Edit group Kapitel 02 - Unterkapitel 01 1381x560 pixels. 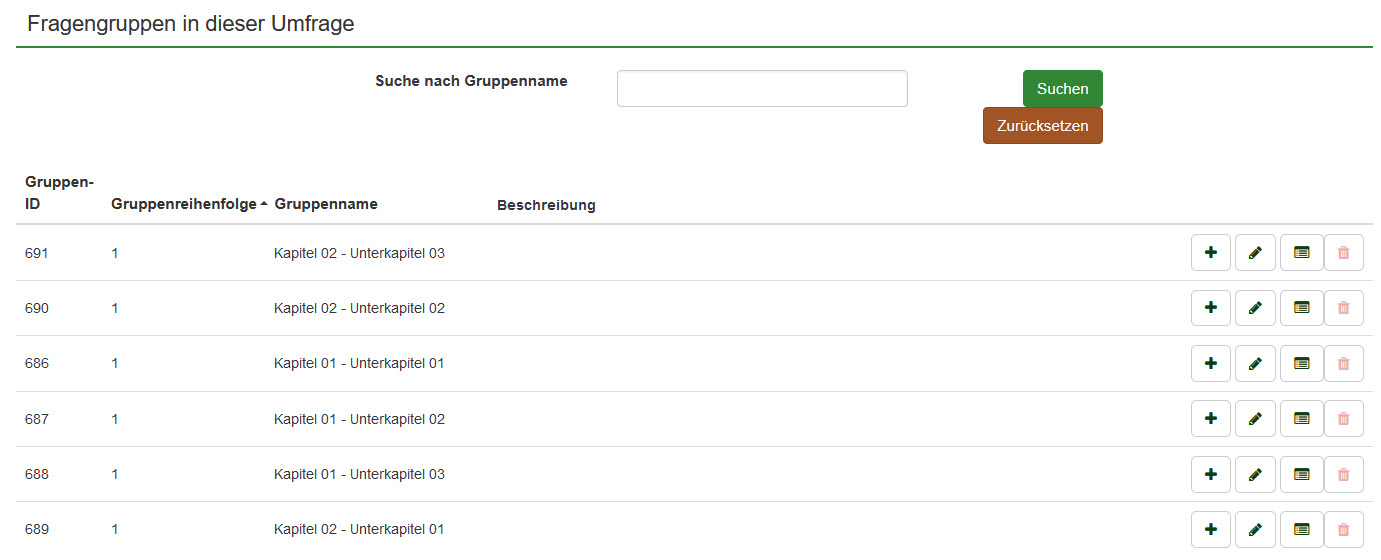coord(1255,529)
